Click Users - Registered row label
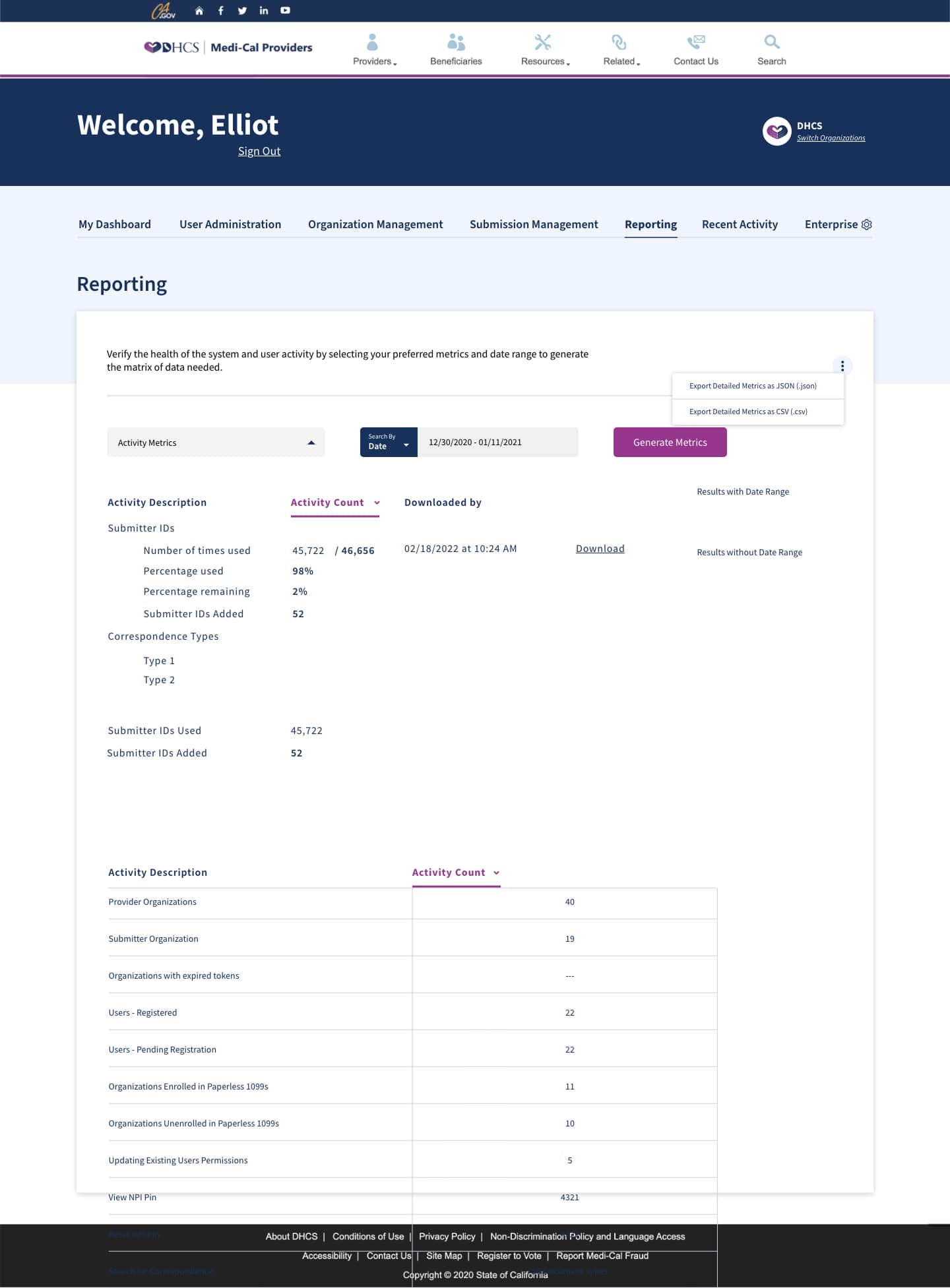 click(142, 1013)
